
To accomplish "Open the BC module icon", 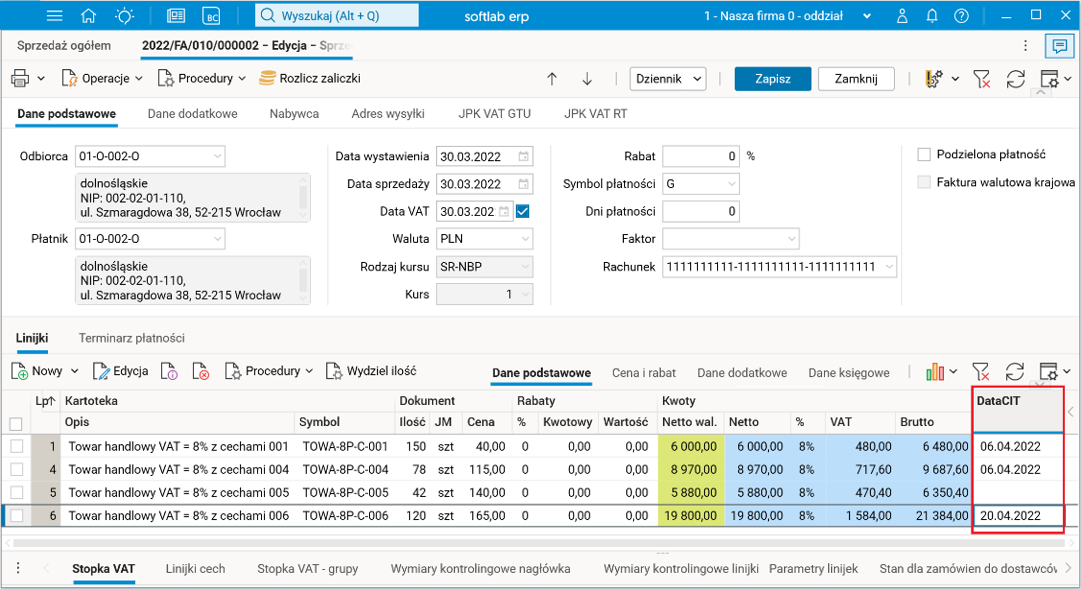I will click(x=211, y=16).
